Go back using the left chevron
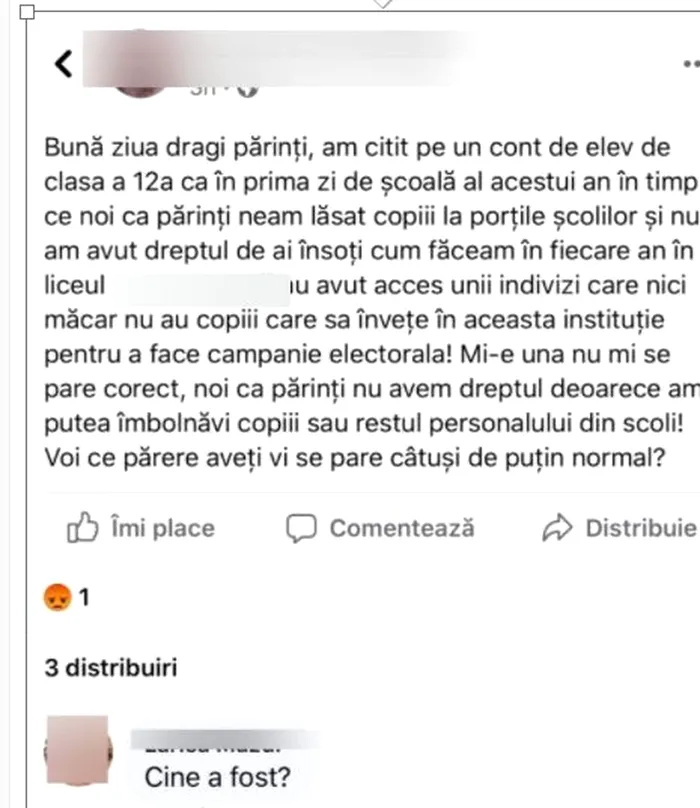This screenshot has width=700, height=808. point(63,65)
